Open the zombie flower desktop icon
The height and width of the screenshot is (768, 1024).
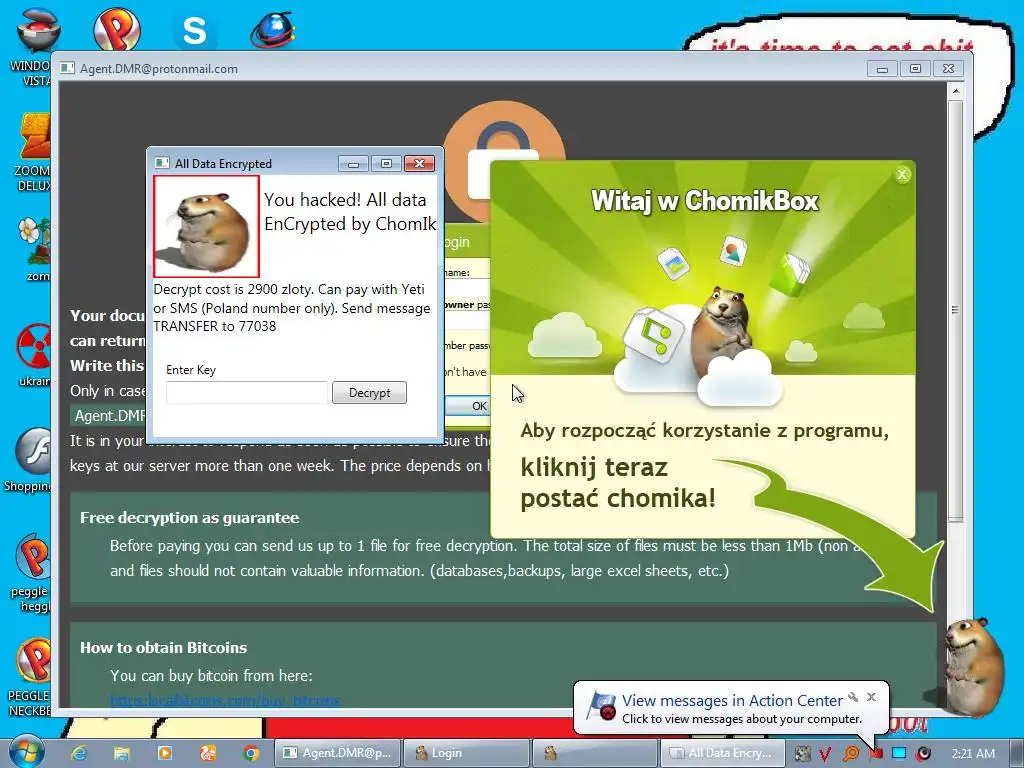click(34, 249)
